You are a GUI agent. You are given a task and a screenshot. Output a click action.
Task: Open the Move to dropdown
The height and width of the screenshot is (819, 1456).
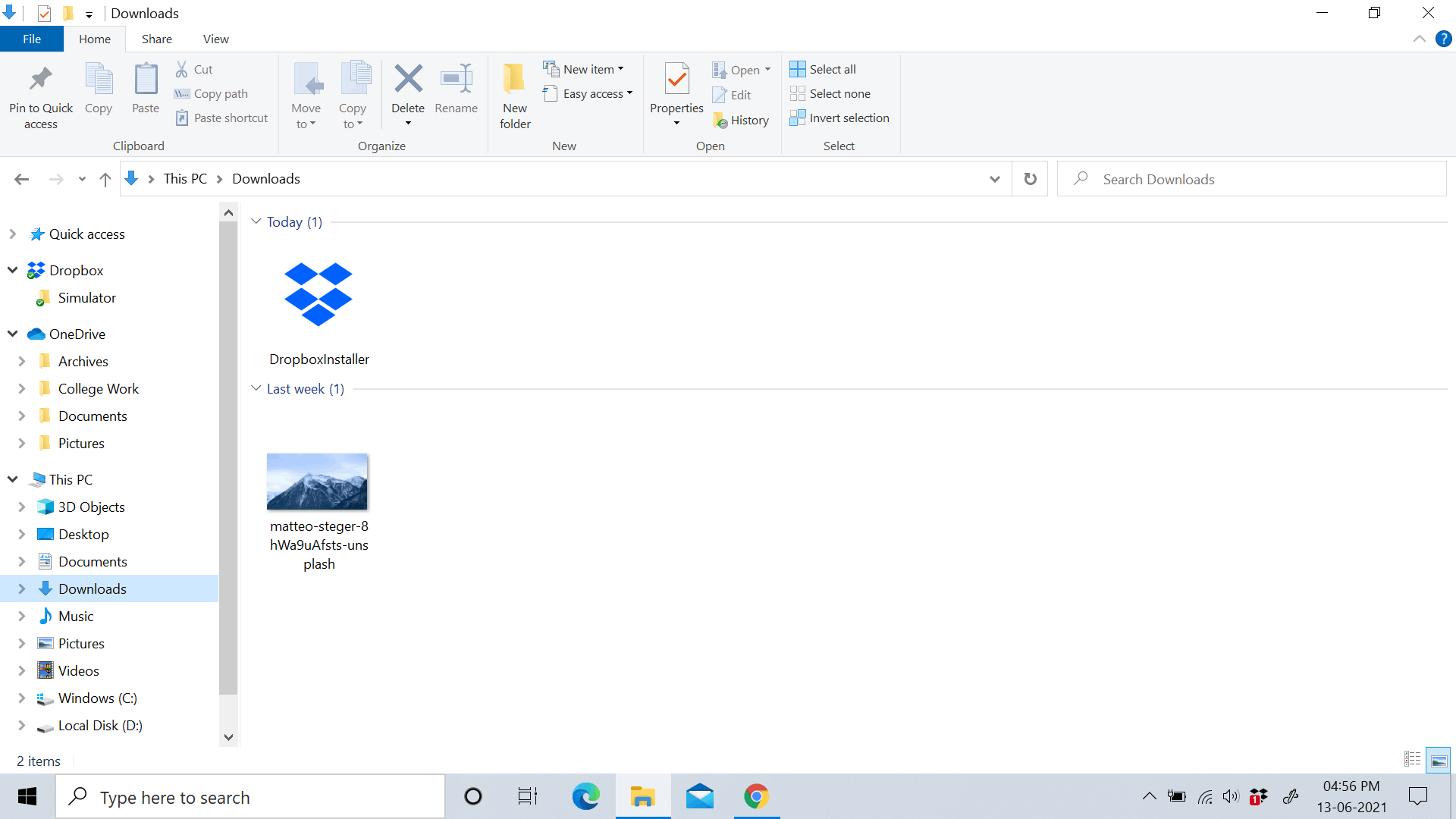[x=306, y=96]
